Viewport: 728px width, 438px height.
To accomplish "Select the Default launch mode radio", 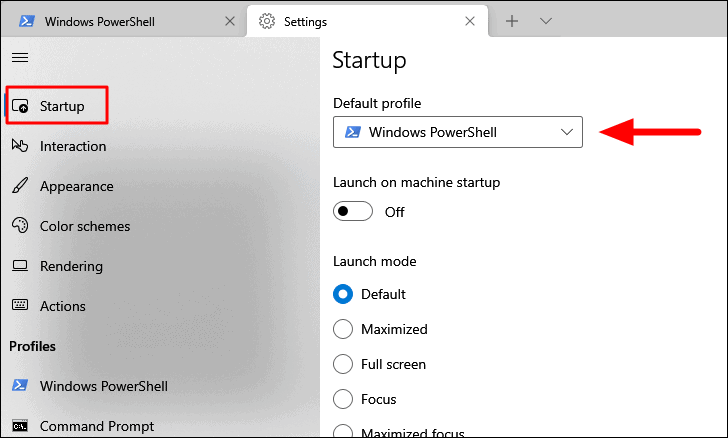I will (343, 294).
